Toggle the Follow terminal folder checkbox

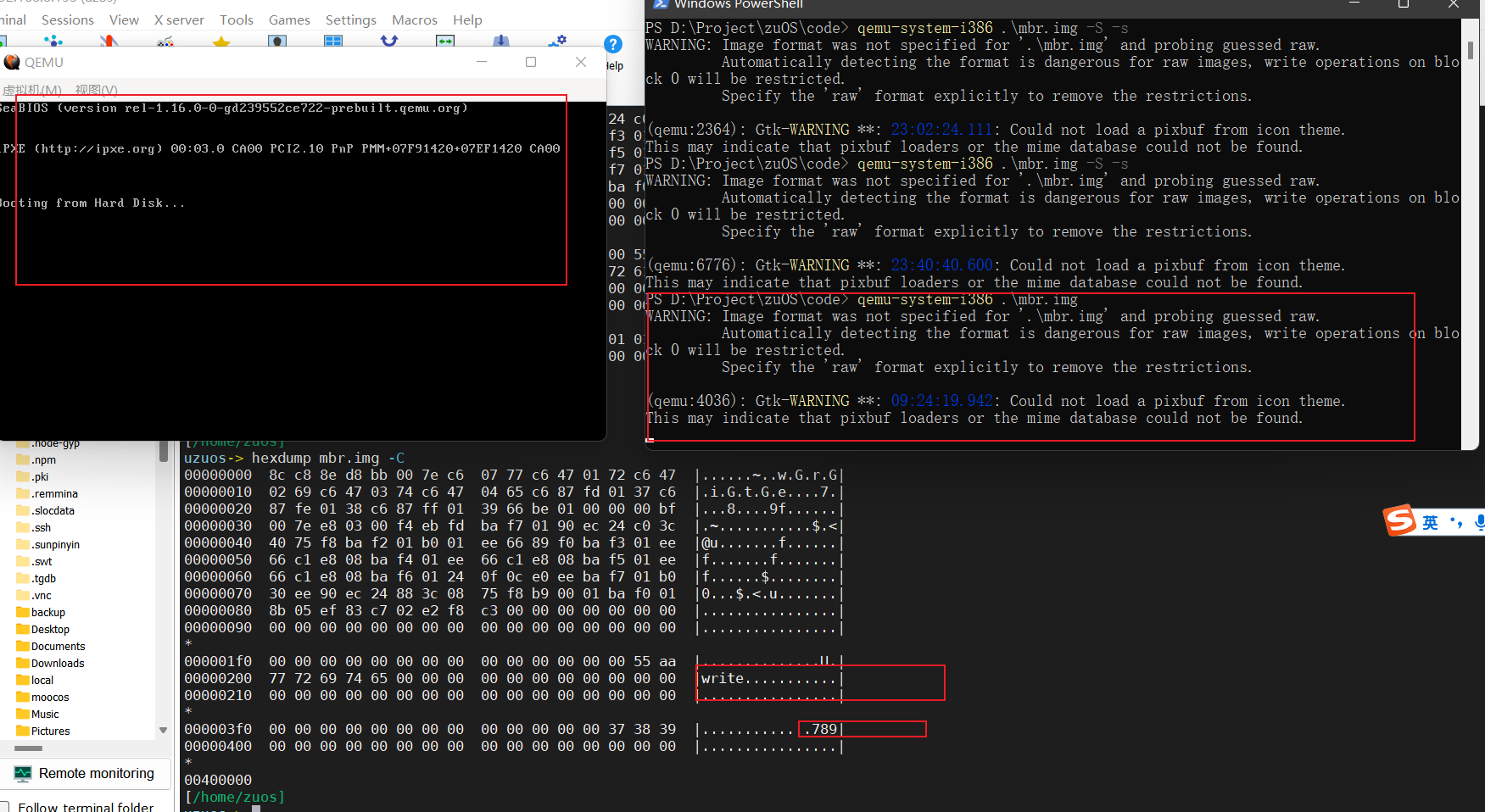point(4,807)
